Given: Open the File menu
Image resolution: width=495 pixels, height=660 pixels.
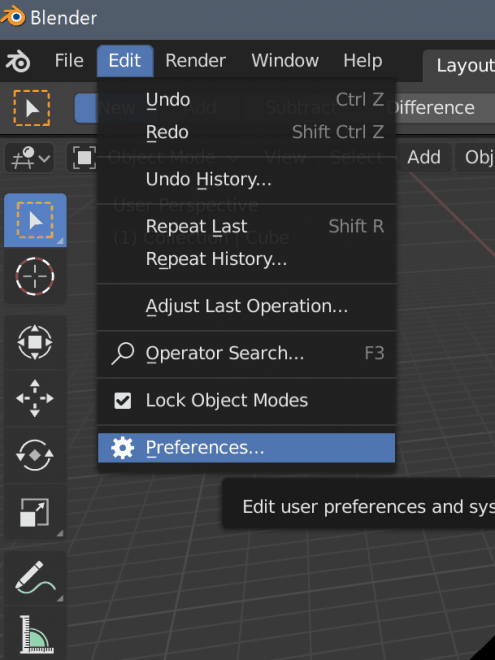Looking at the screenshot, I should coord(69,61).
